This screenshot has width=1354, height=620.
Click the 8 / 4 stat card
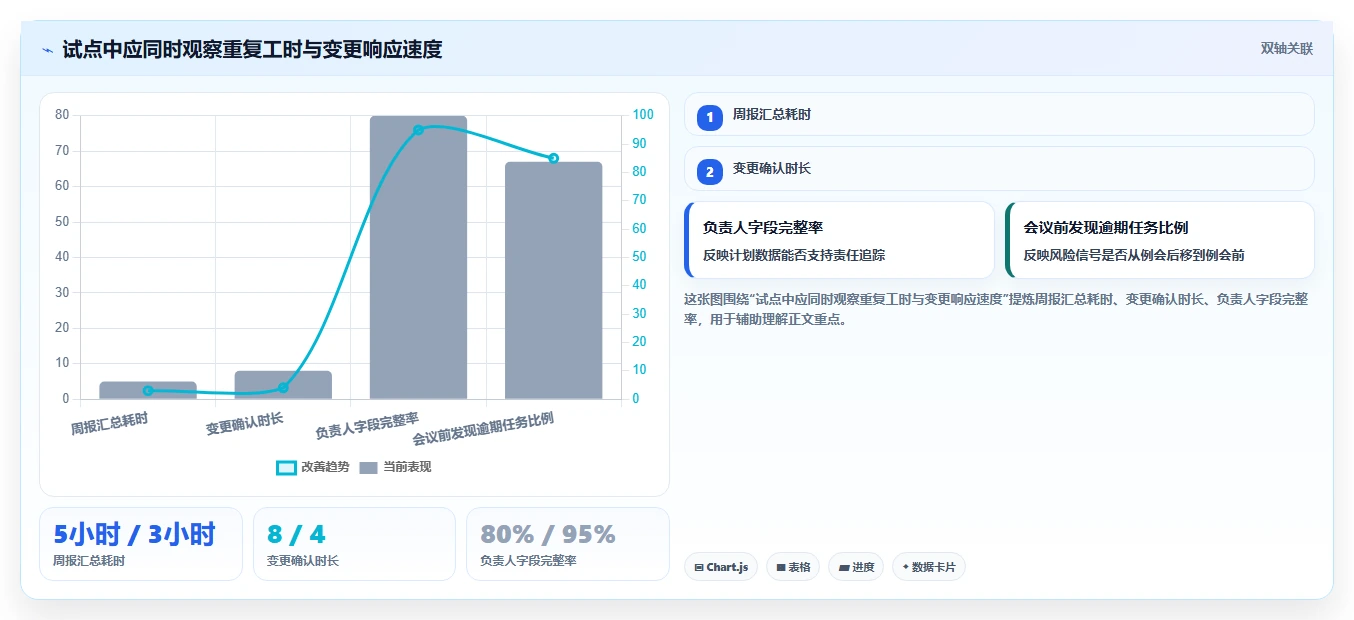click(x=354, y=544)
